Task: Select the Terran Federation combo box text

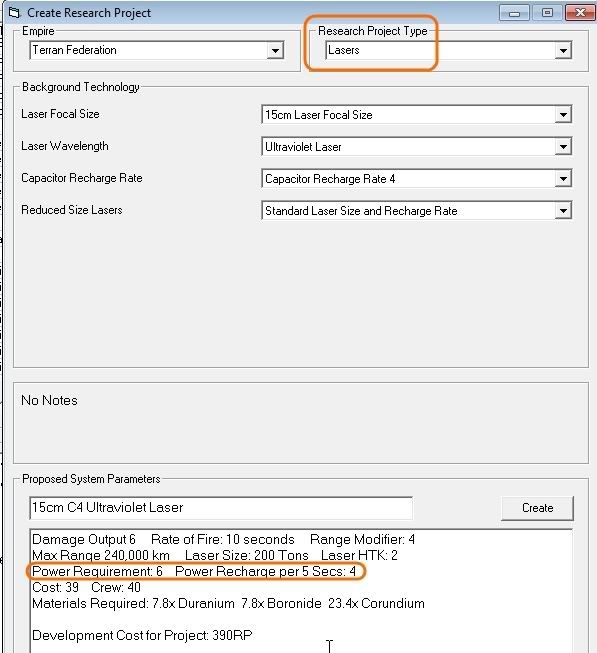Action: click(75, 50)
